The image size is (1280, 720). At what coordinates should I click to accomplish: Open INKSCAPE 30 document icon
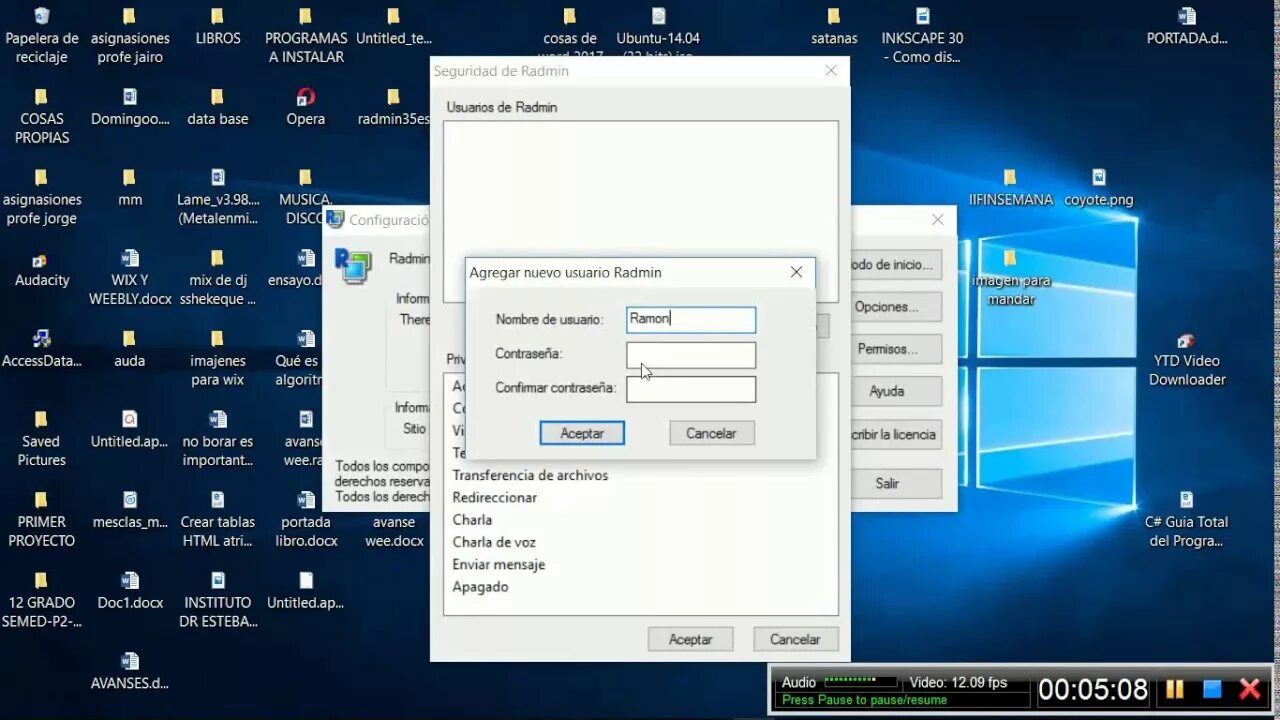(922, 36)
